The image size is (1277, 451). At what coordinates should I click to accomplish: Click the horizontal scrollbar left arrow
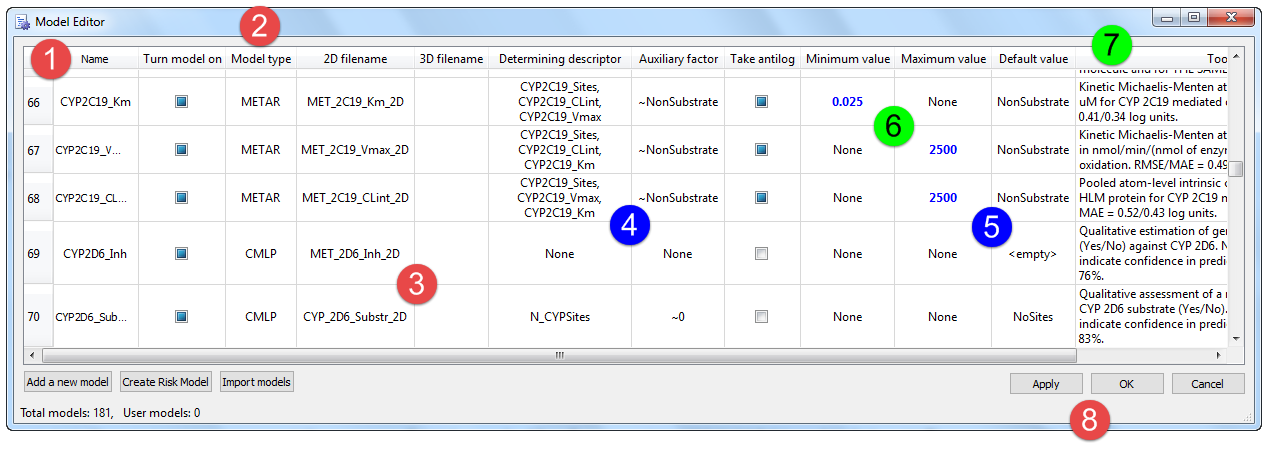(x=31, y=355)
